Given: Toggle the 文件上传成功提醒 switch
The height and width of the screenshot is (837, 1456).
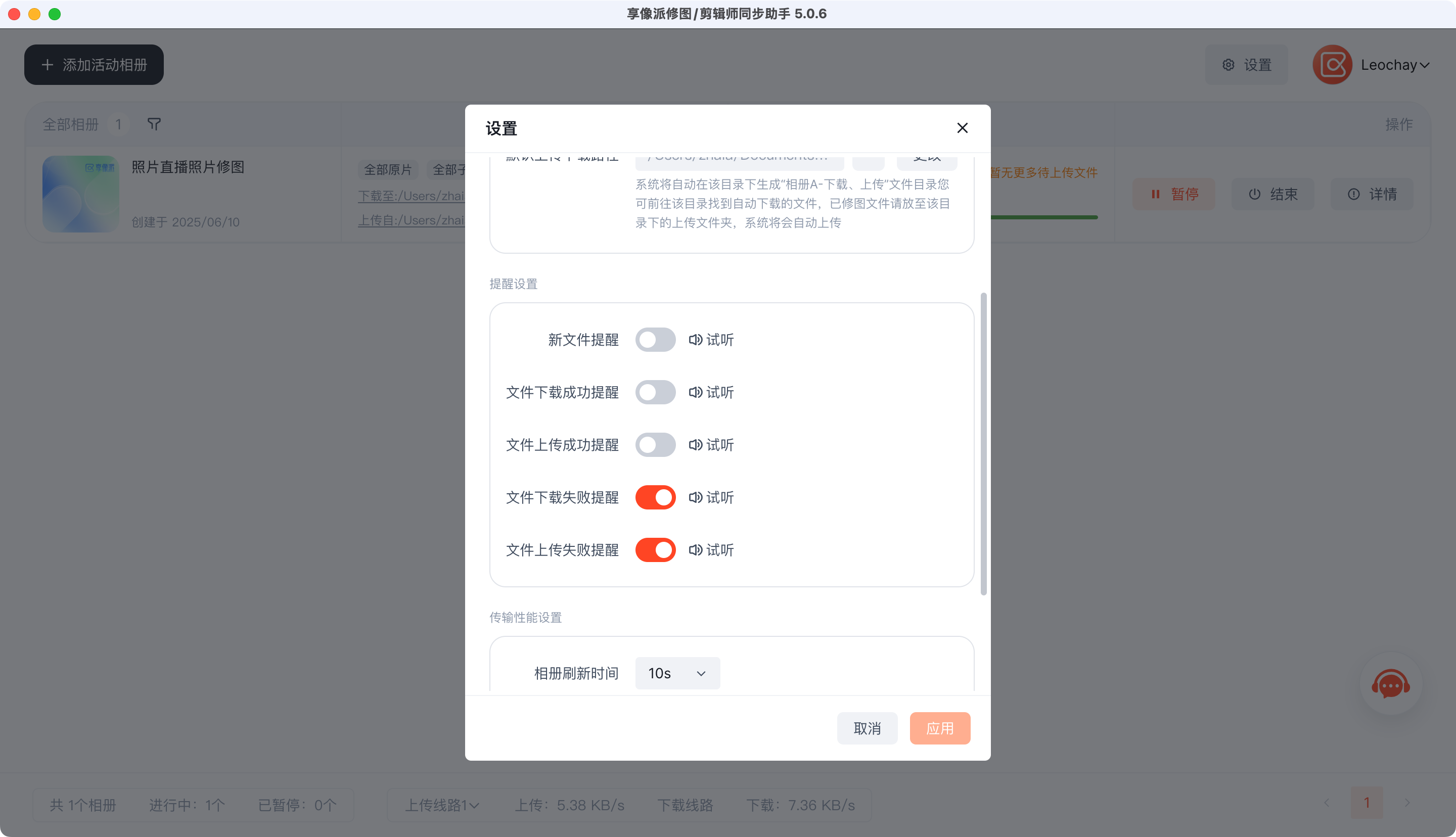Looking at the screenshot, I should pos(655,445).
